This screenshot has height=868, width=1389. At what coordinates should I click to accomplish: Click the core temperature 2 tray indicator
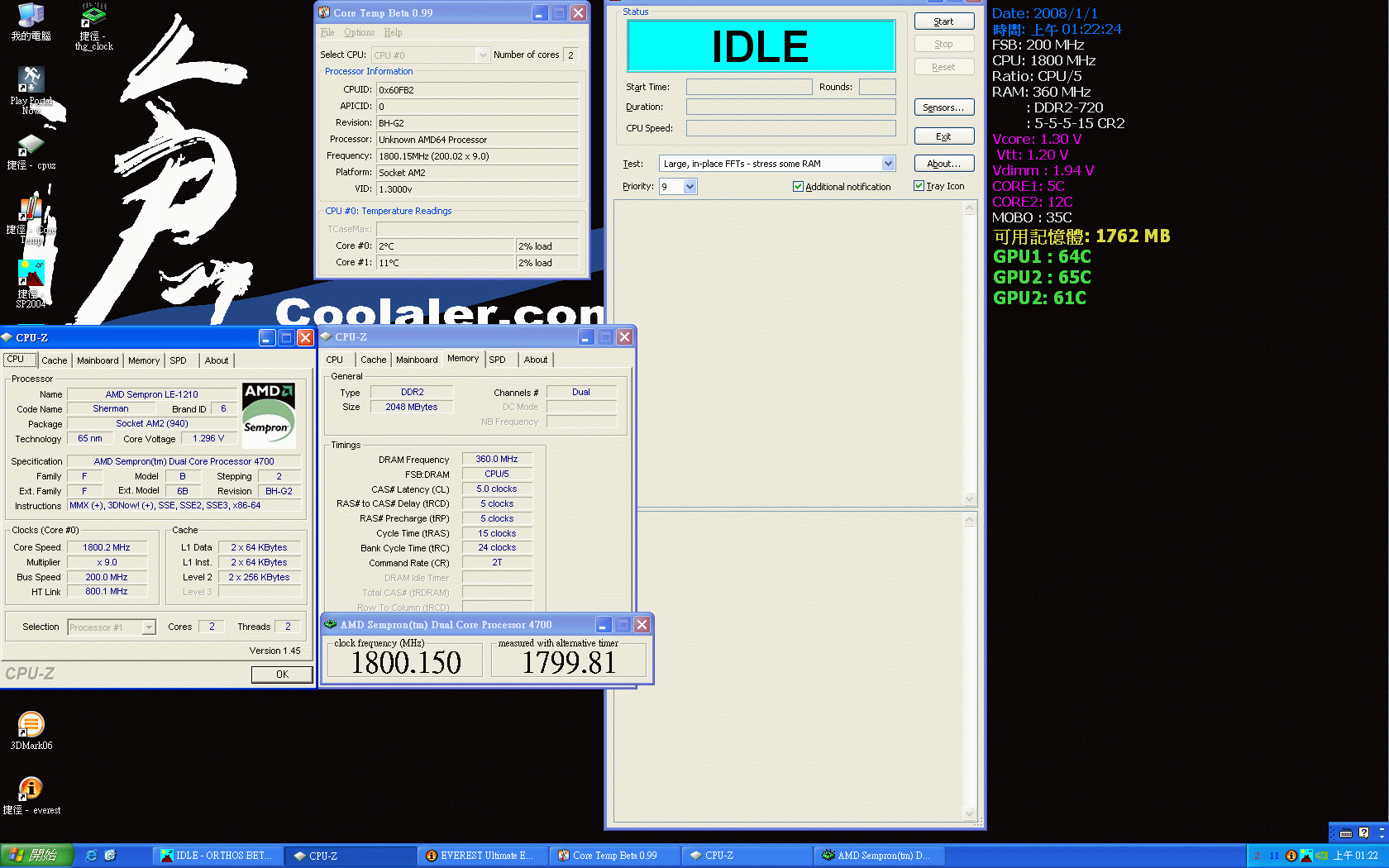coord(1257,856)
